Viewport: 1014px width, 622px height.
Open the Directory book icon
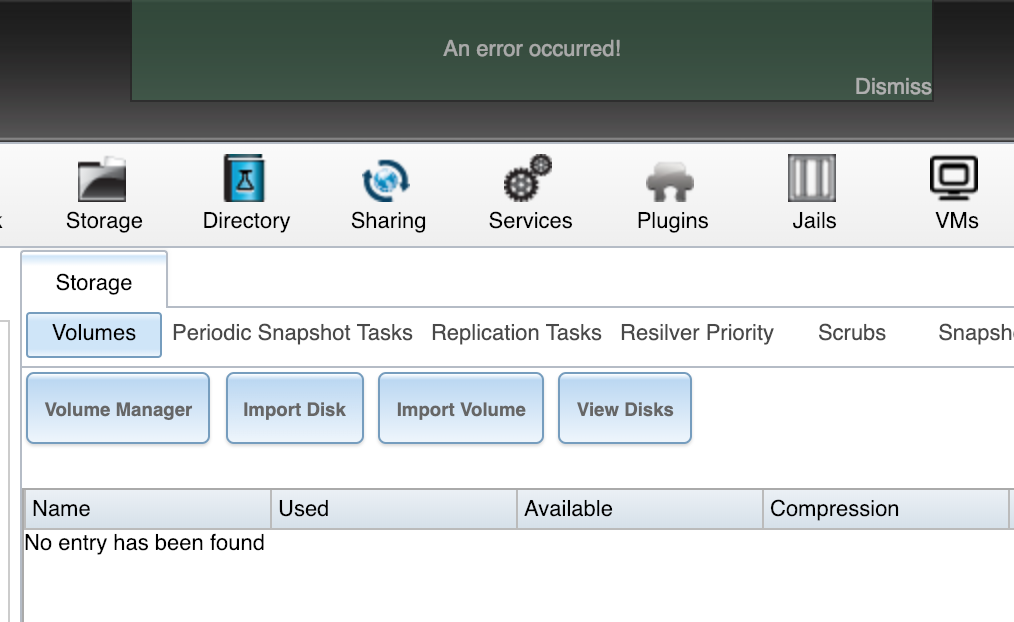(246, 181)
